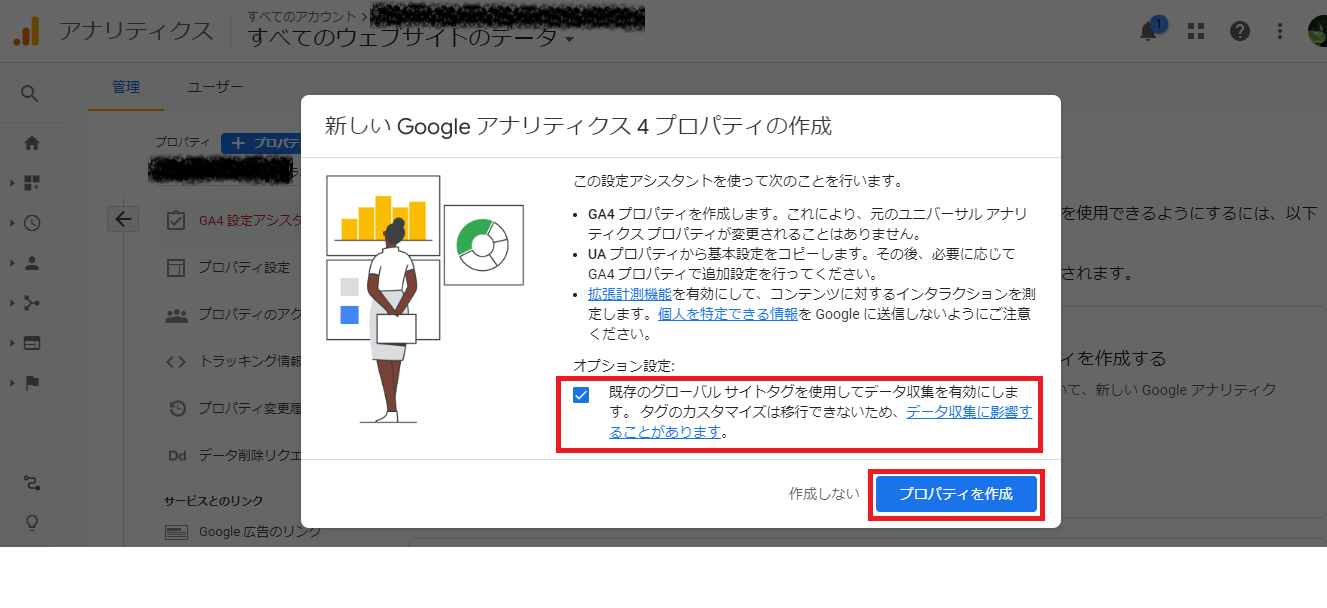Open the 個人を特定できる情報 link
This screenshot has width=1327, height=608.
(x=728, y=314)
